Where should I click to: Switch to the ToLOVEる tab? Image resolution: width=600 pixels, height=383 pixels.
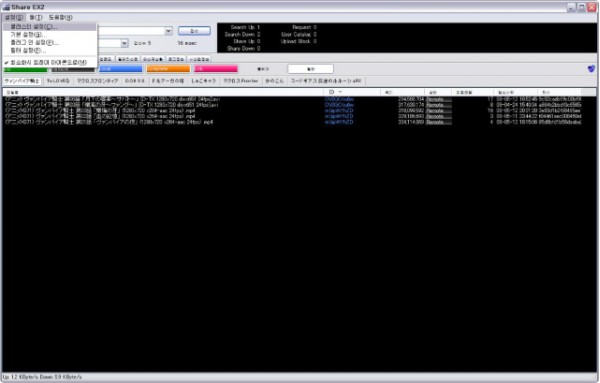(58, 81)
